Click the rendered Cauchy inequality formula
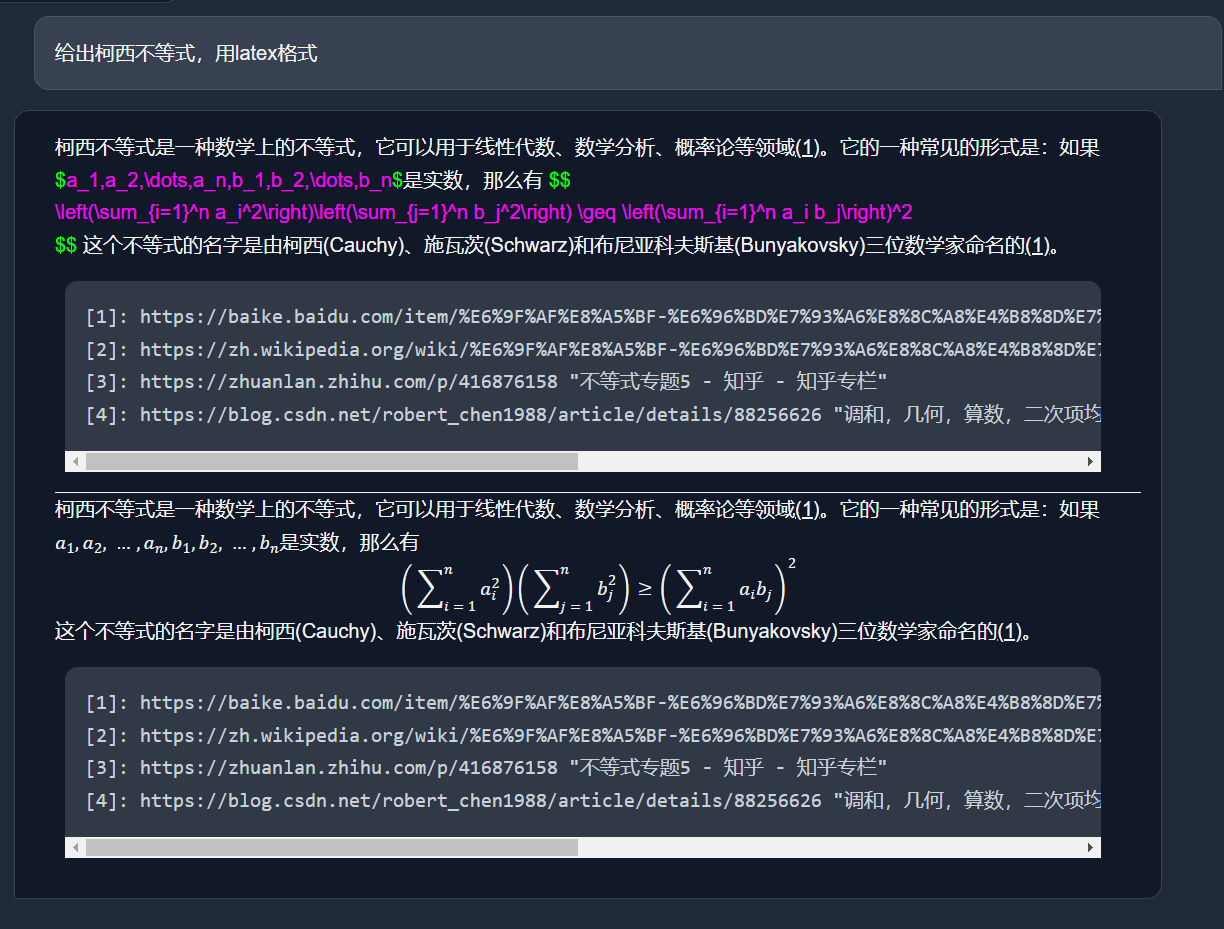 click(x=599, y=587)
